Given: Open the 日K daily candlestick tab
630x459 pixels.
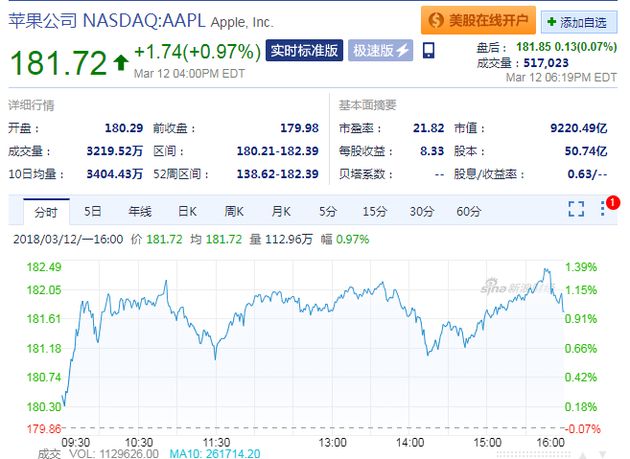Looking at the screenshot, I should tap(187, 211).
